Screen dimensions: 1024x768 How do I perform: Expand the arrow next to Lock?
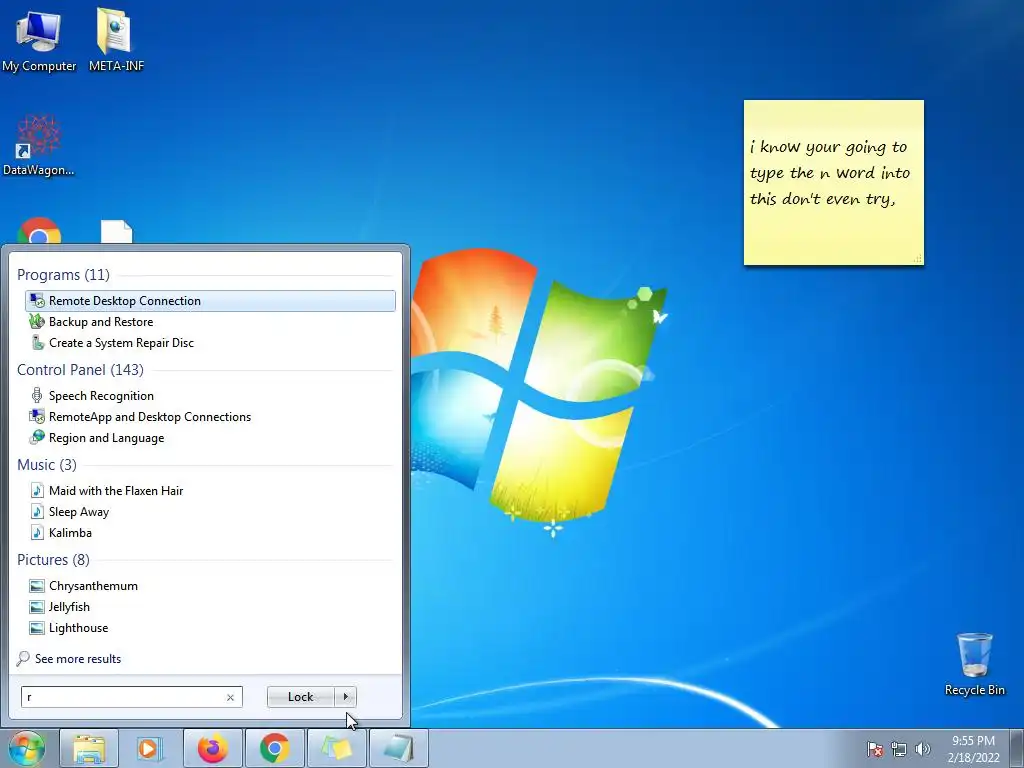coord(345,697)
